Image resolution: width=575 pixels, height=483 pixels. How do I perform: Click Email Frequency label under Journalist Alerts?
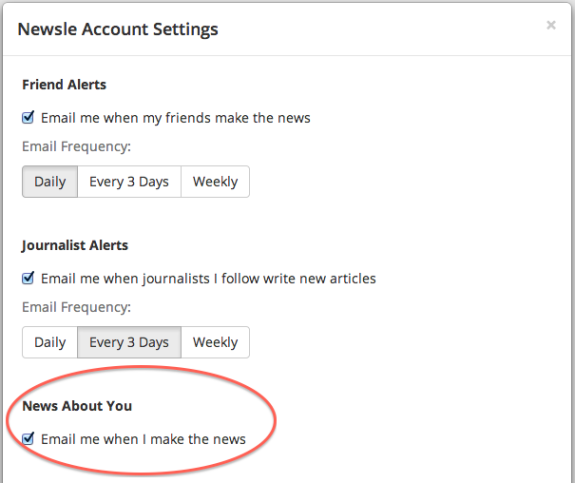pos(76,307)
